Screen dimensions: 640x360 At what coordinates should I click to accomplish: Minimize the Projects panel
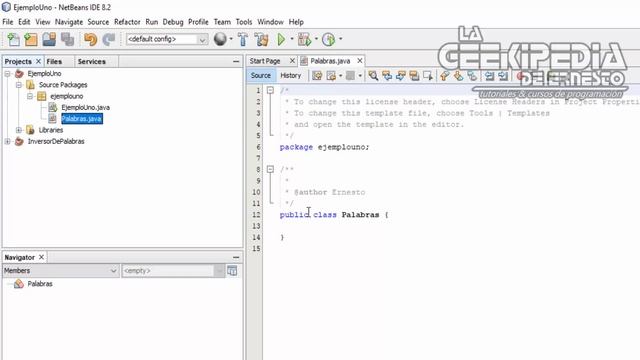pos(236,61)
